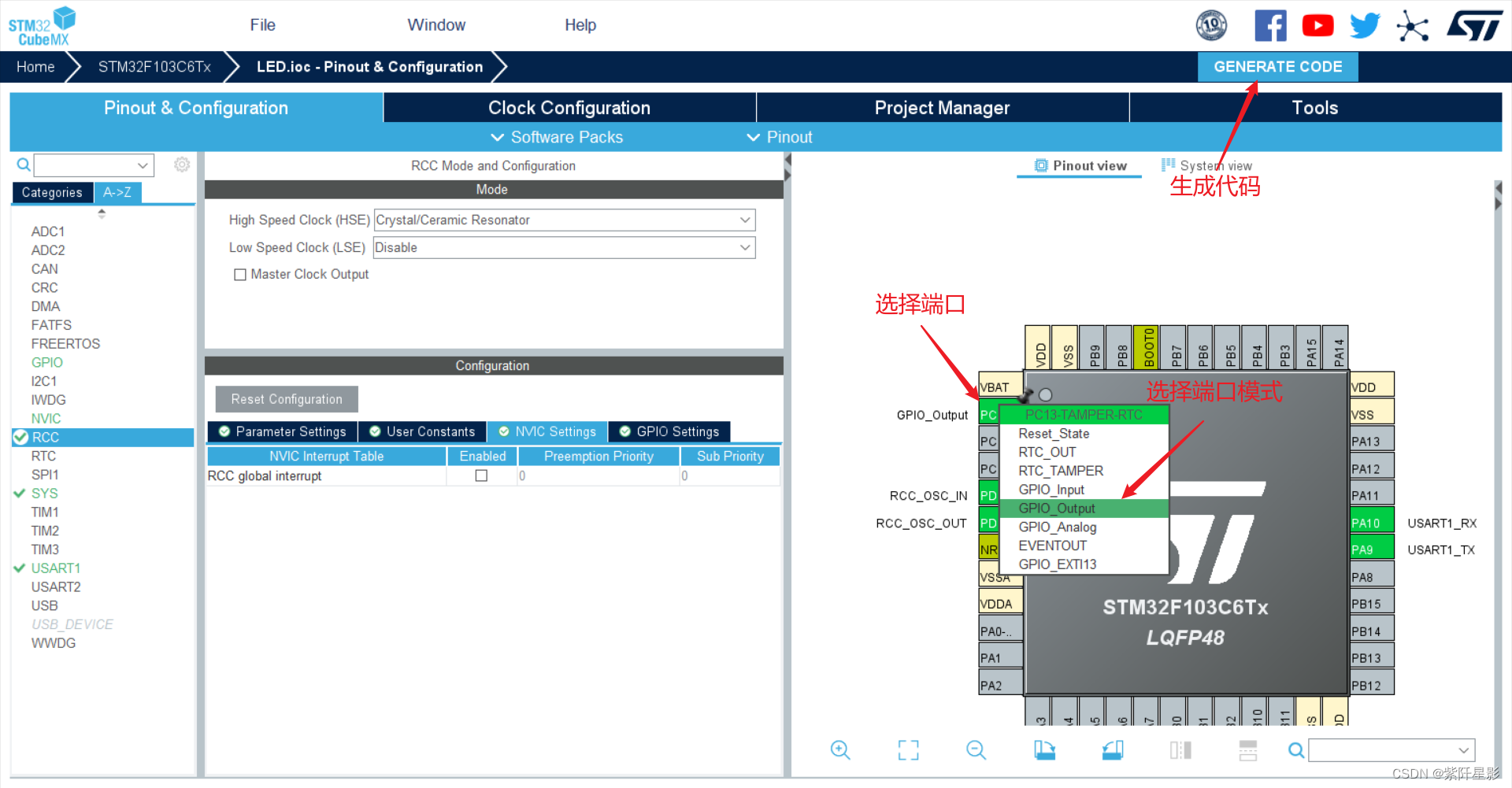Enable RCC global interrupt

(x=481, y=475)
